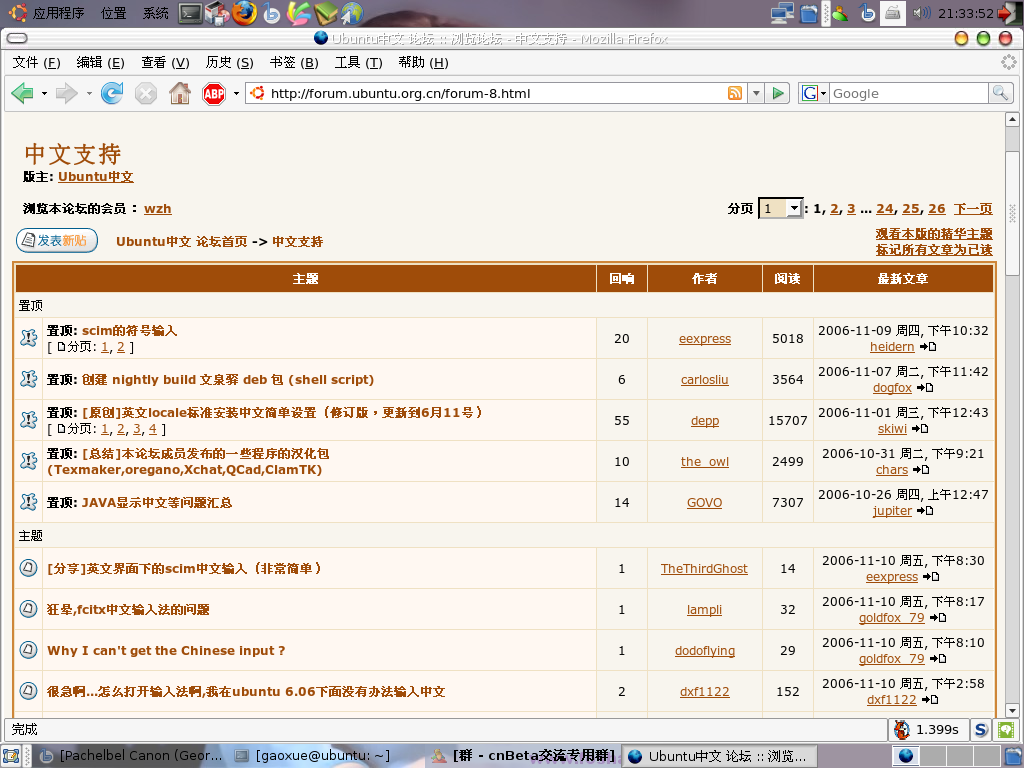1024x768 pixels.
Task: Click the 下一页 next page link
Action: [x=972, y=208]
